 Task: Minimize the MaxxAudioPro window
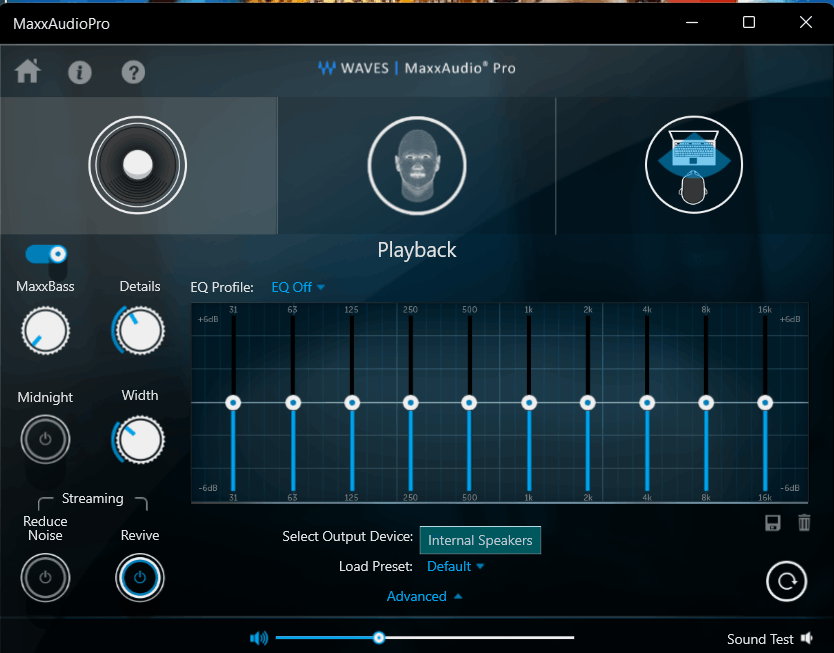(x=692, y=22)
